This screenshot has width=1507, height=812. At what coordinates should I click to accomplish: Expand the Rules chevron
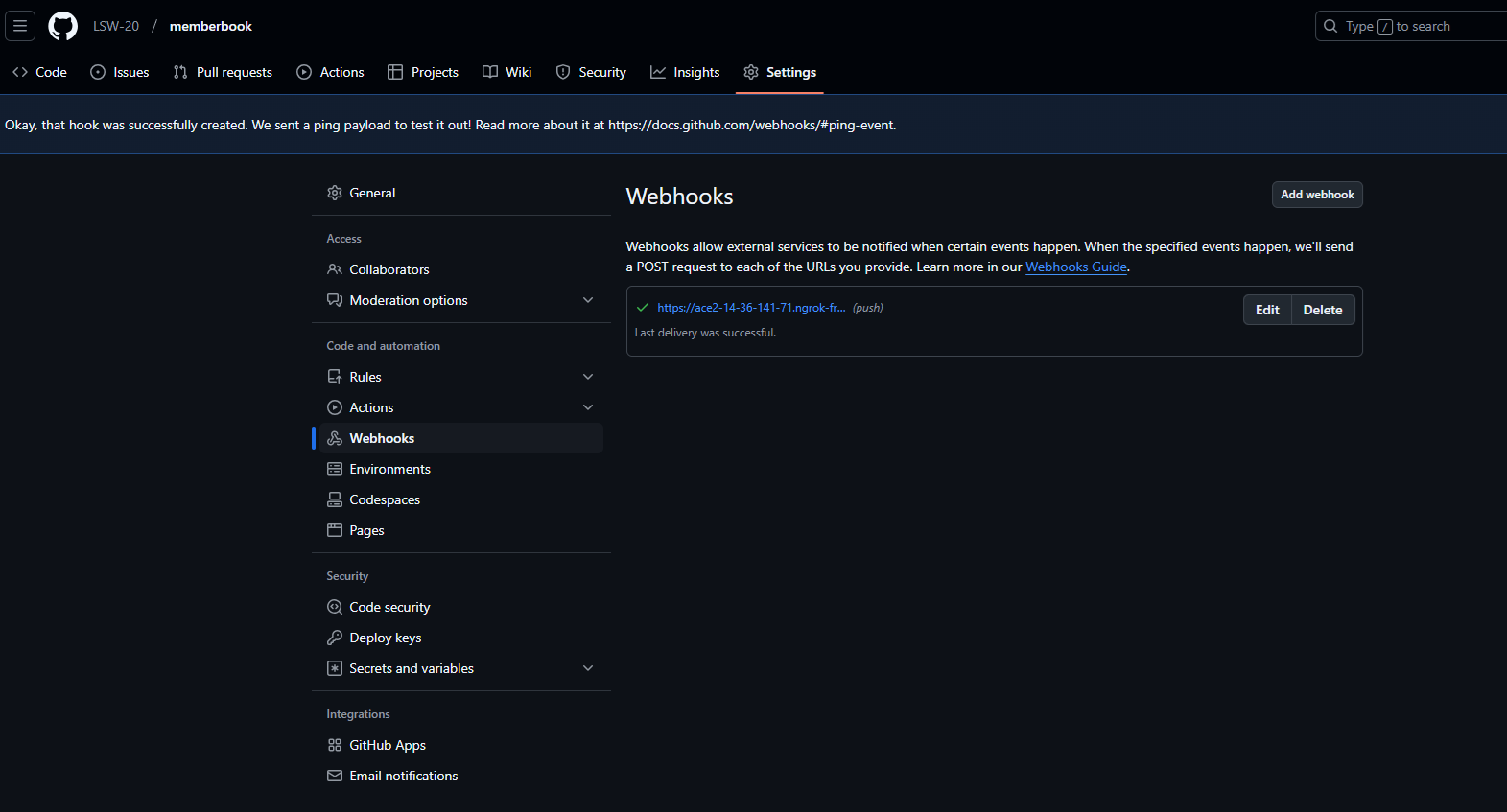point(588,377)
